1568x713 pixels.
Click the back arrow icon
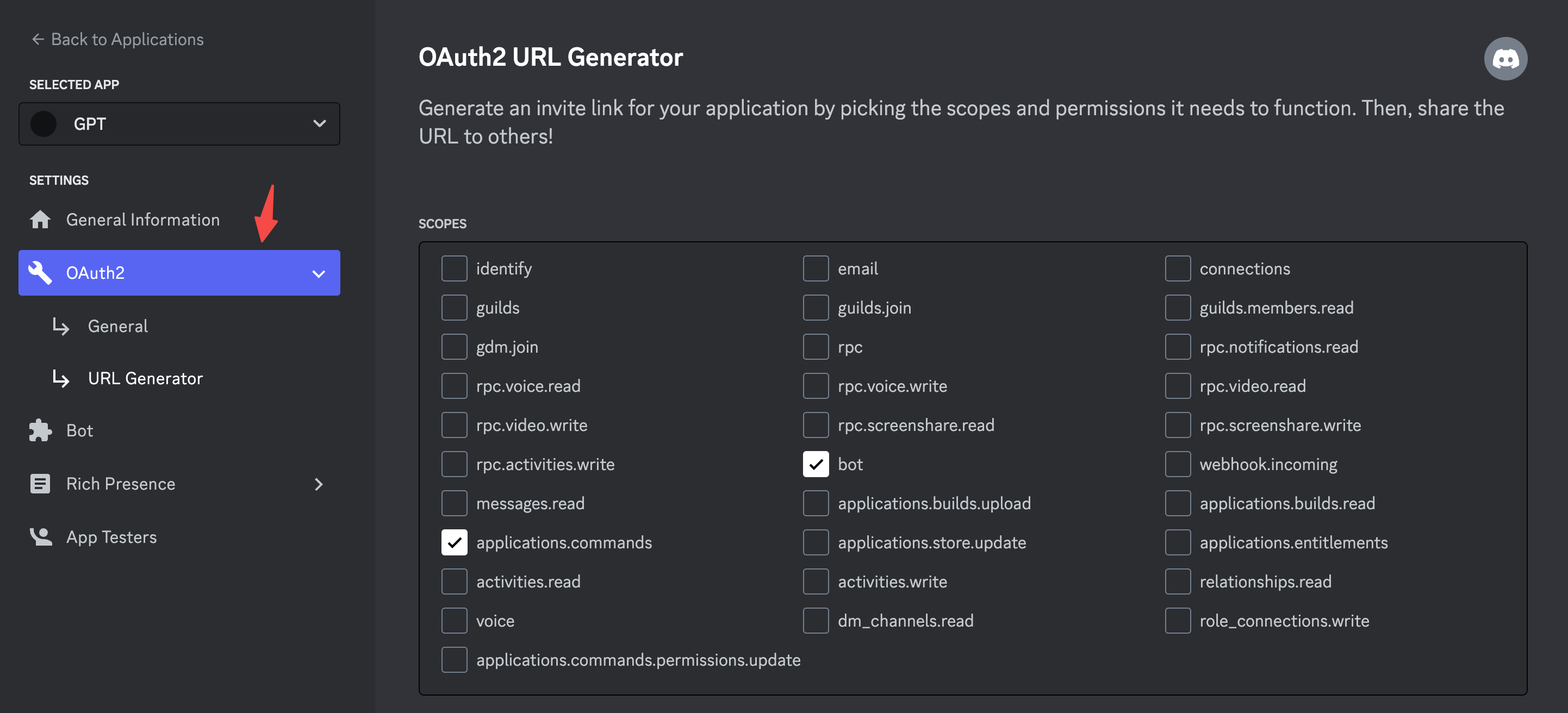38,40
